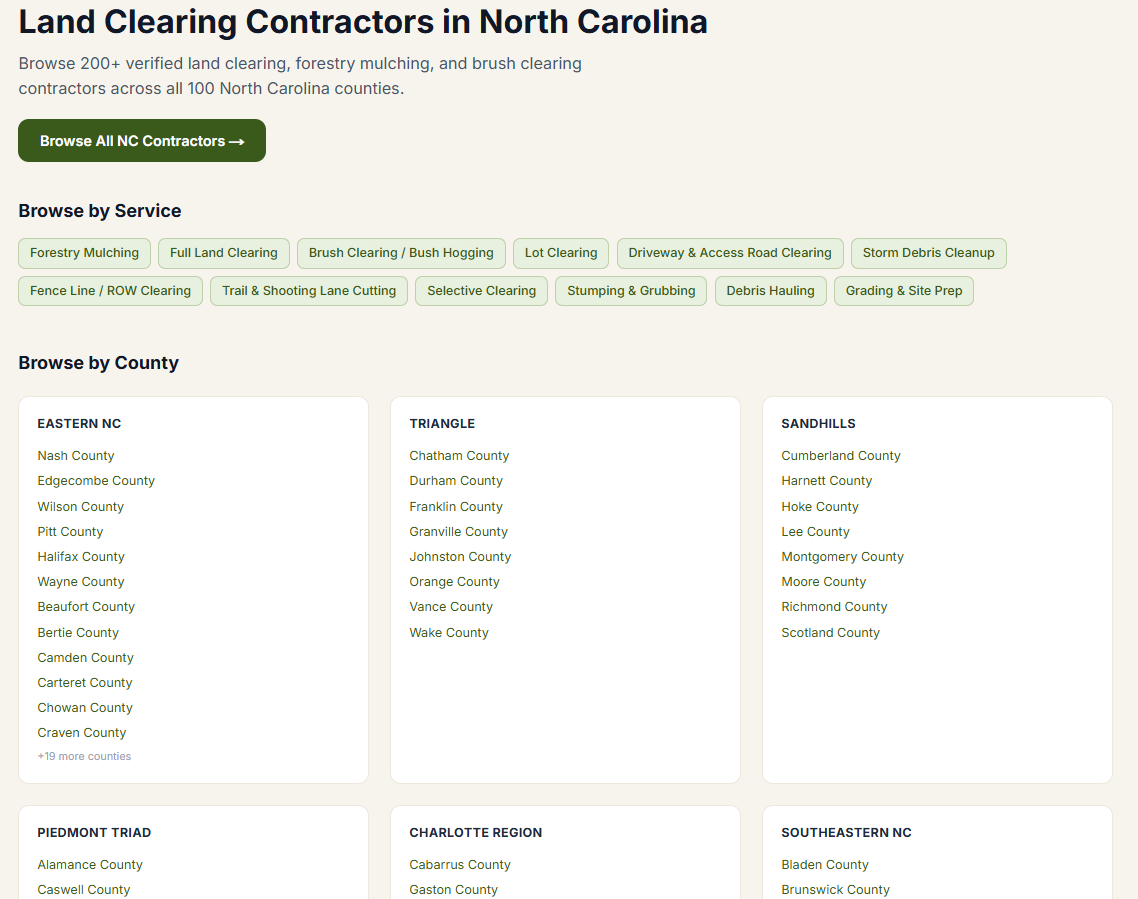The width and height of the screenshot is (1138, 899).
Task: Open Driveway & Access Road Clearing
Action: tap(729, 253)
